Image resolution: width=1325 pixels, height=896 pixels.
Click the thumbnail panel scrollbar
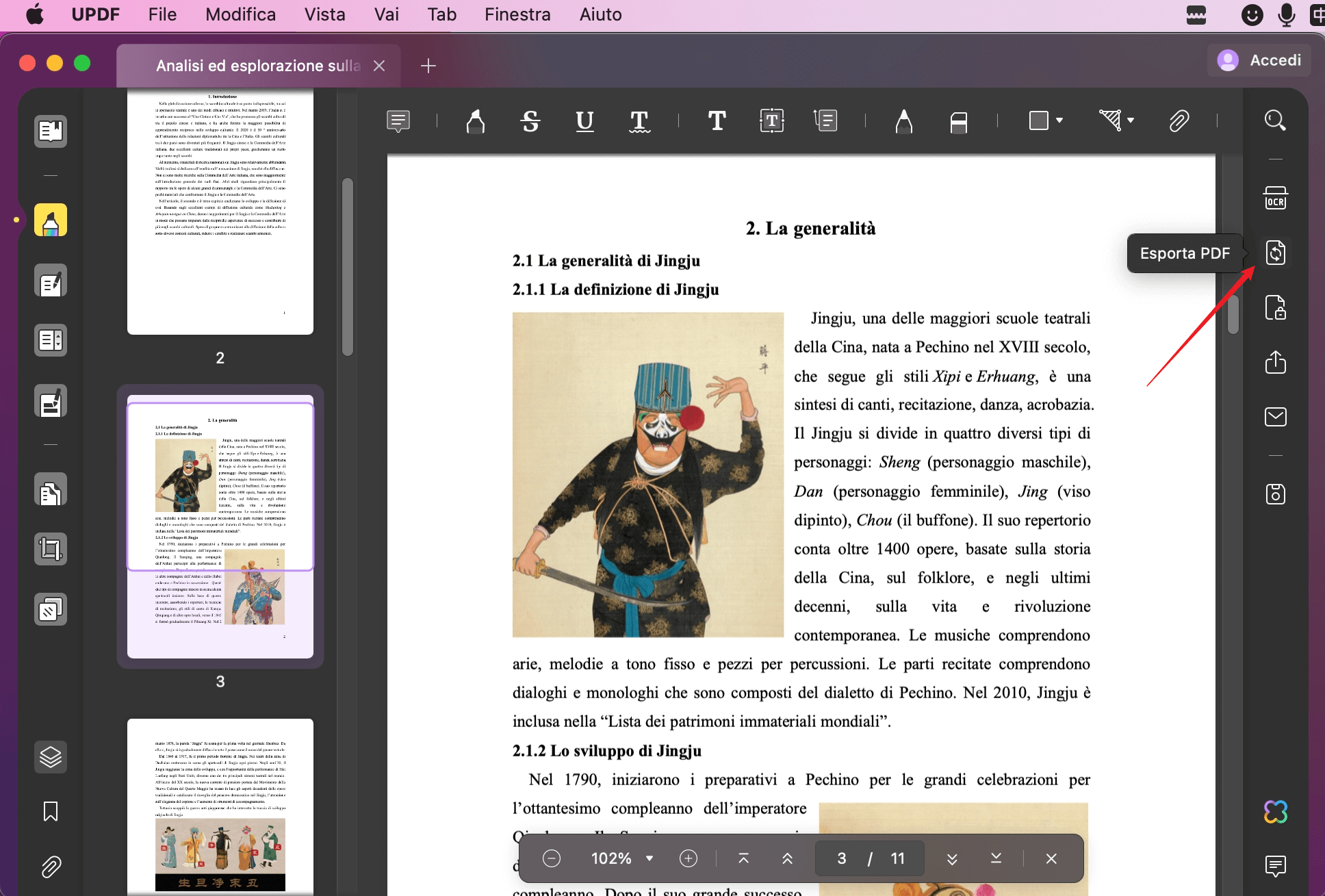(x=348, y=267)
